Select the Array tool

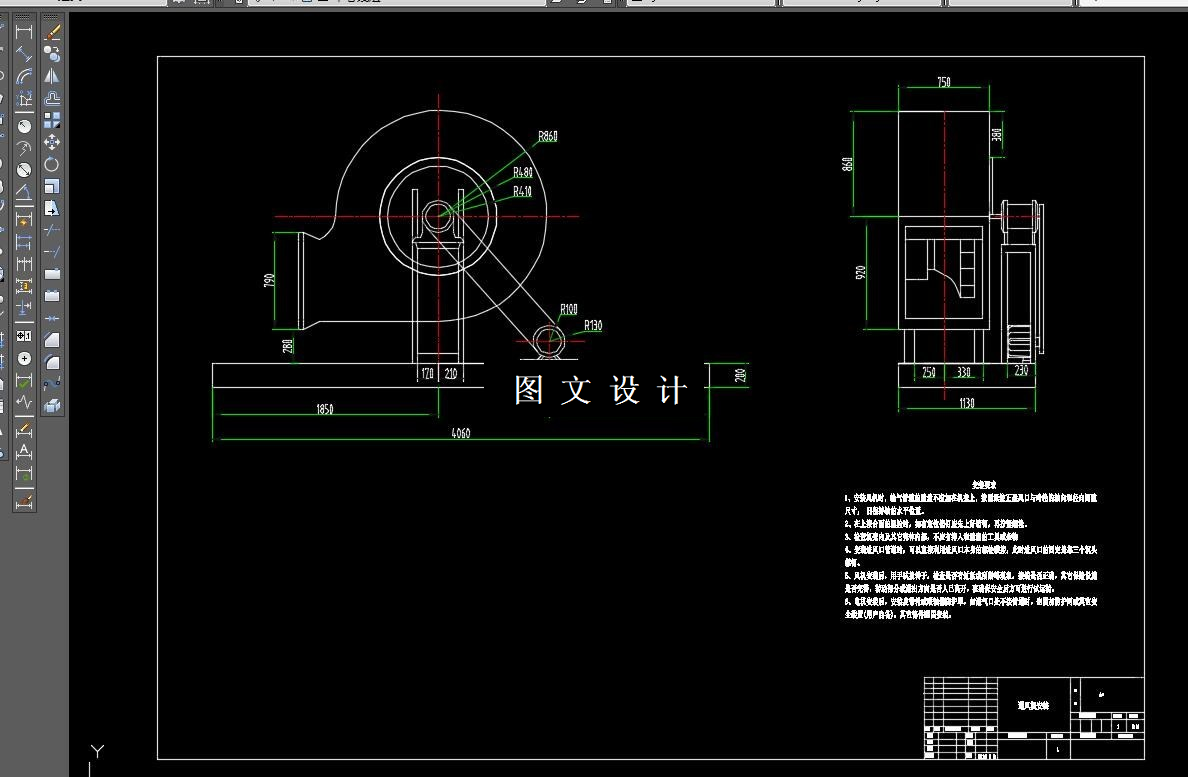coord(52,120)
